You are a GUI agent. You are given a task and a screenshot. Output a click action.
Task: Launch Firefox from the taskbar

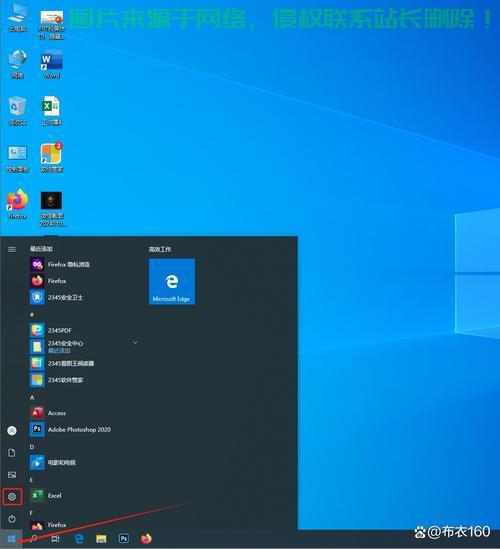pyautogui.click(x=146, y=538)
